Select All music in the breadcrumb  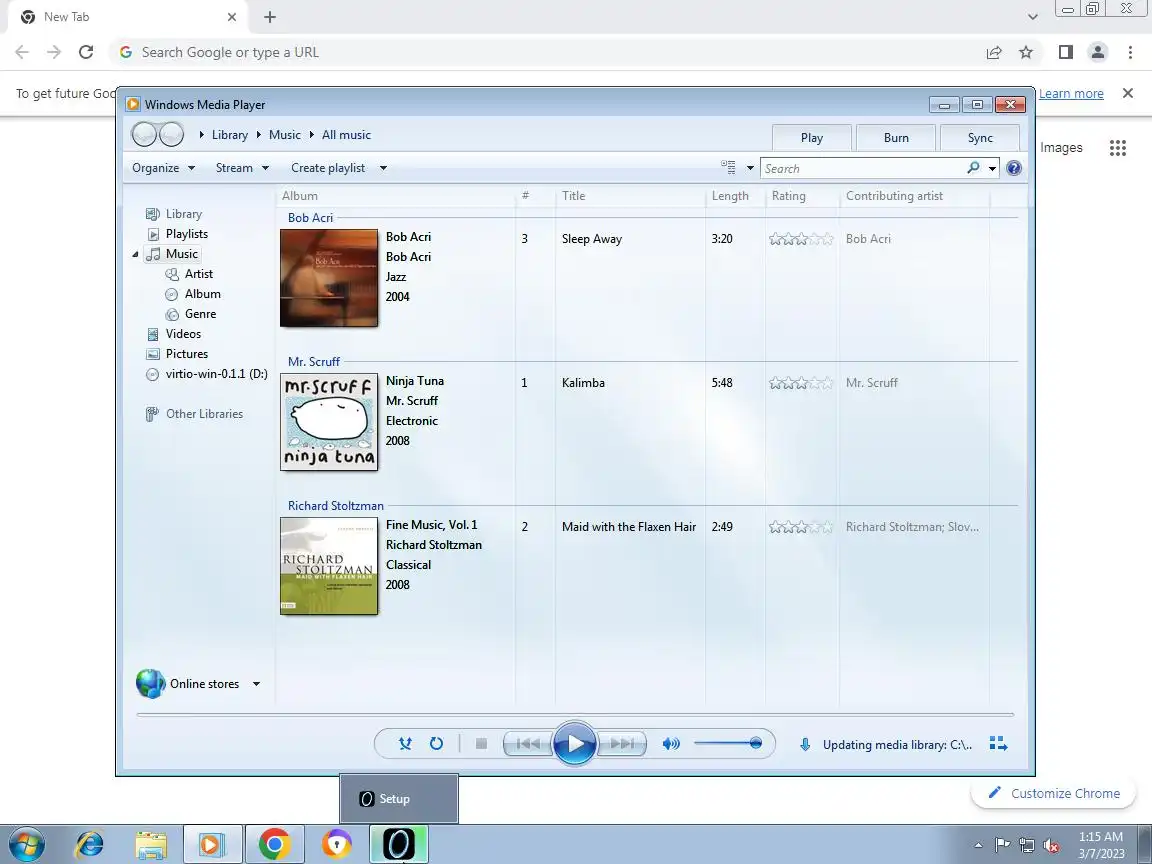346,134
